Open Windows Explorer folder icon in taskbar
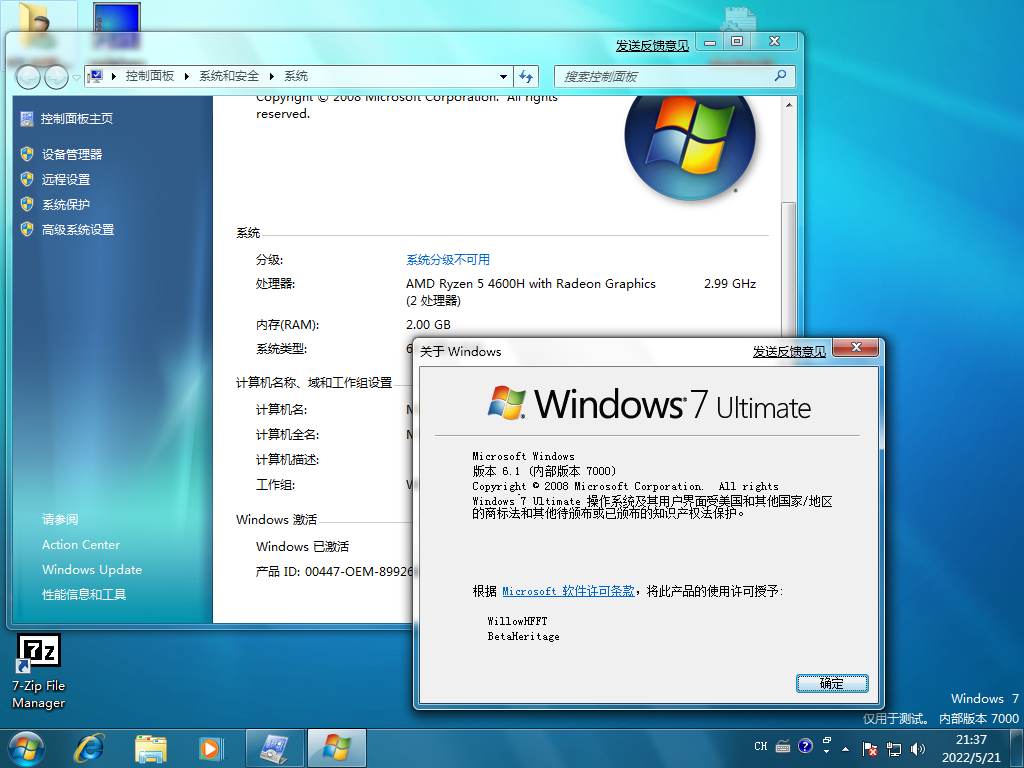This screenshot has width=1024, height=768. [x=151, y=748]
